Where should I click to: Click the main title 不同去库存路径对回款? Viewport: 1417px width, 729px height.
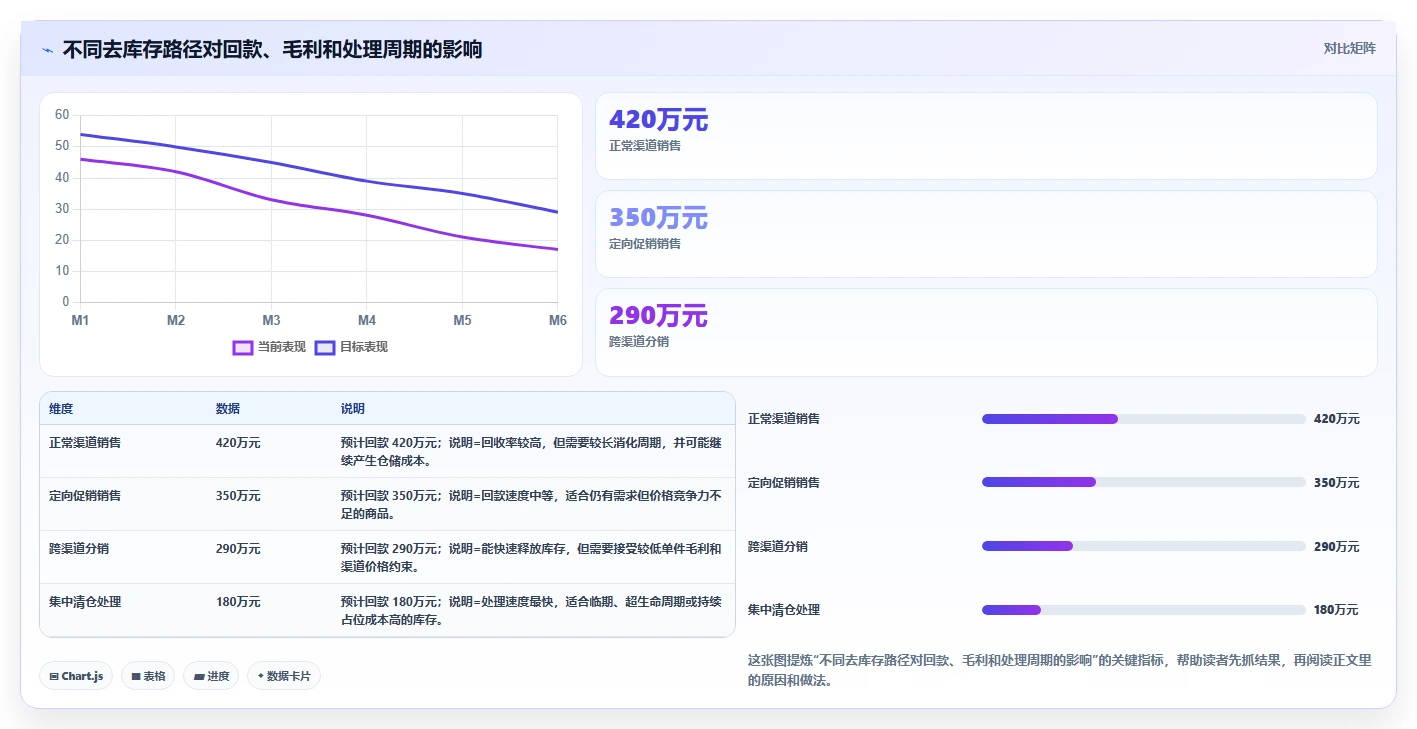point(272,49)
